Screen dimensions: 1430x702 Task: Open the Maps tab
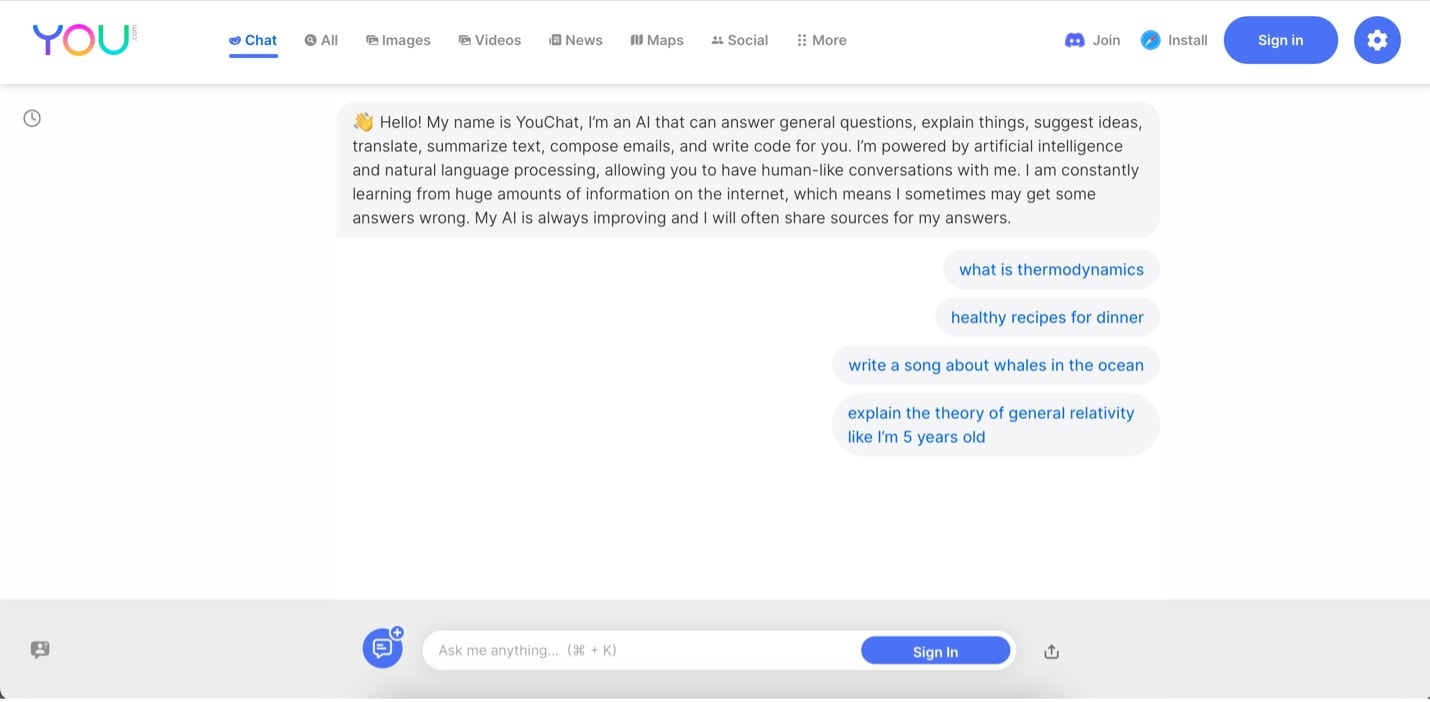(x=657, y=40)
